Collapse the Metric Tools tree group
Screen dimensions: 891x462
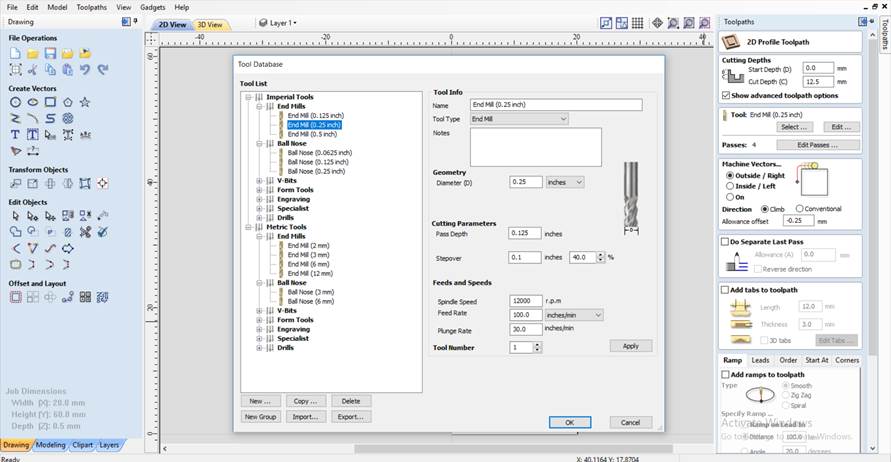248,227
